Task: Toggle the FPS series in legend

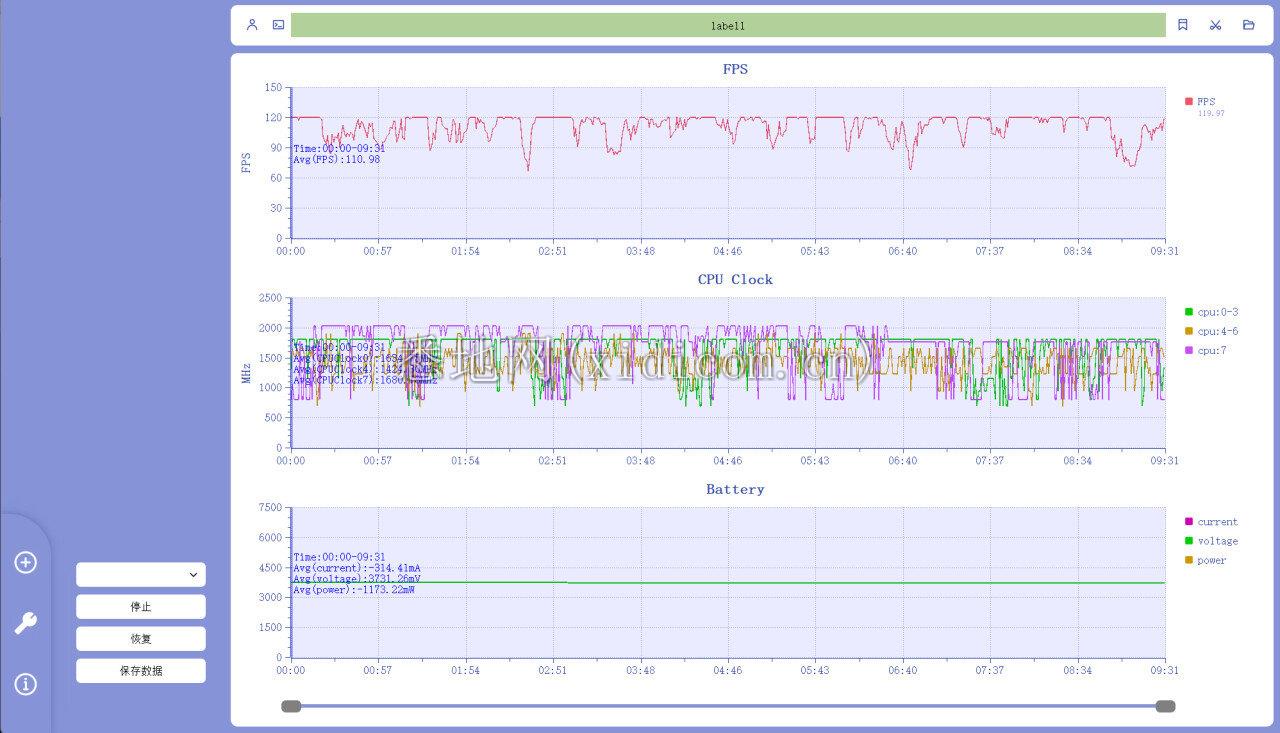Action: [x=1200, y=102]
